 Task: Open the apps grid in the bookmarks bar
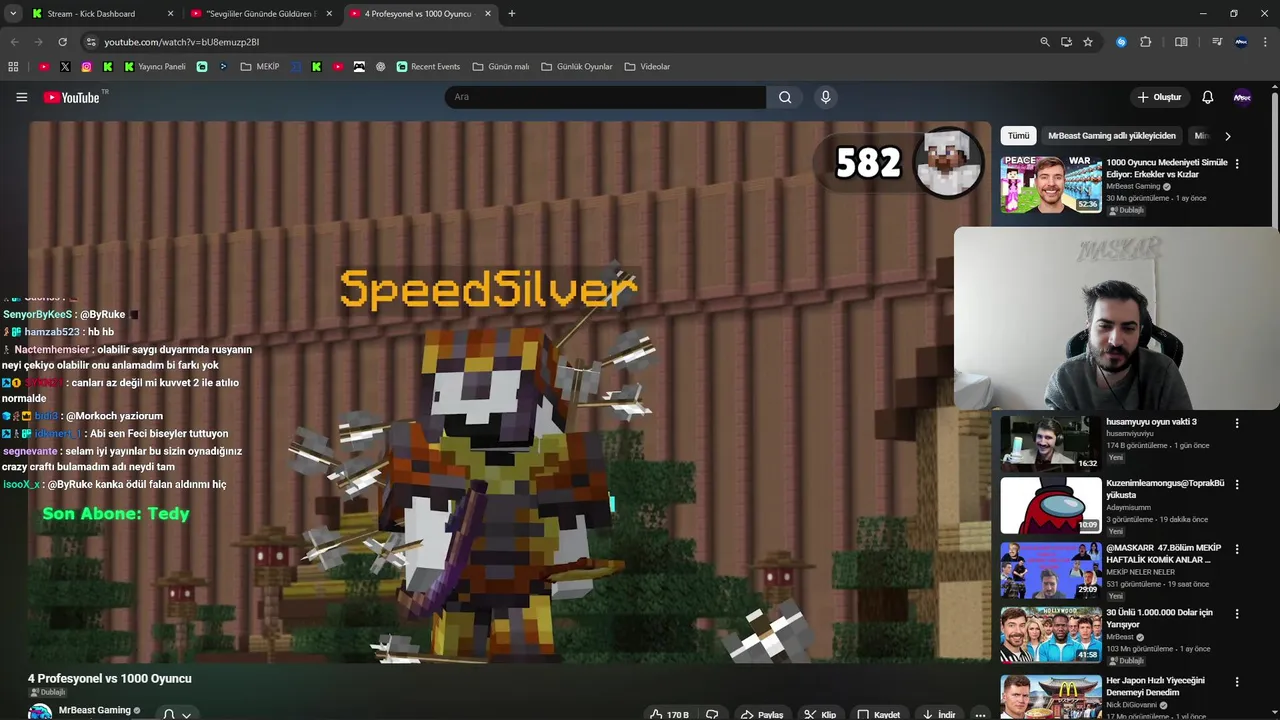tap(13, 66)
